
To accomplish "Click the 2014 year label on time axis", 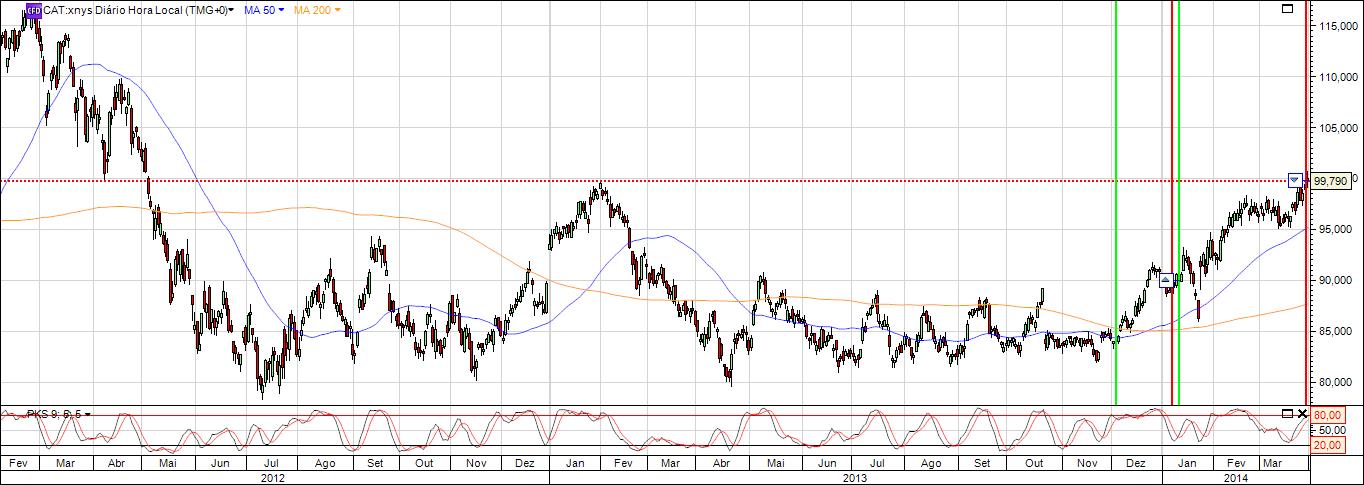I will [1235, 478].
